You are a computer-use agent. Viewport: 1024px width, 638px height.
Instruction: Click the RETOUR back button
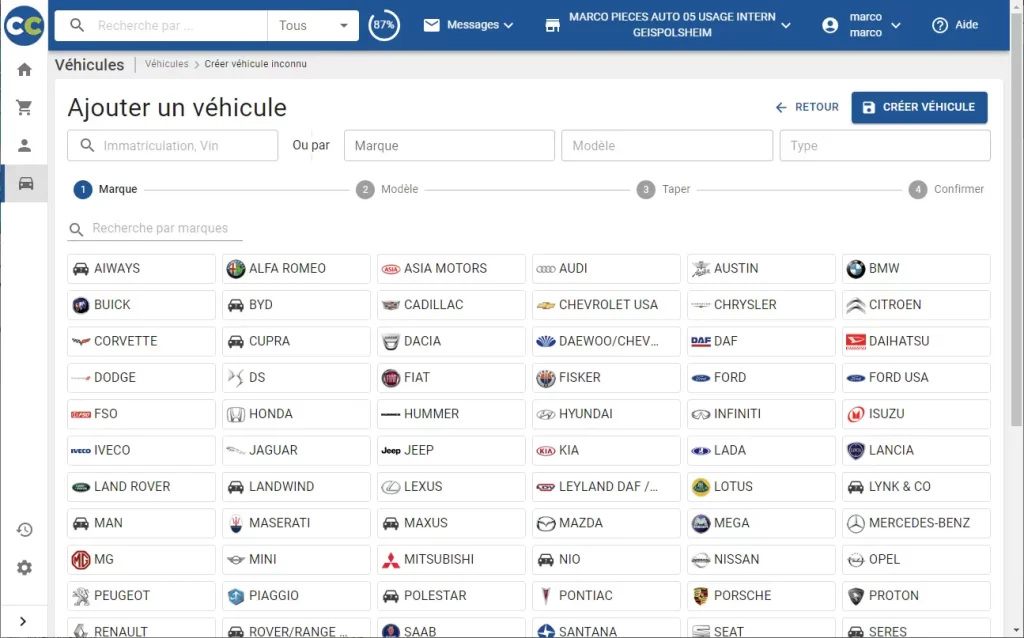coord(807,107)
